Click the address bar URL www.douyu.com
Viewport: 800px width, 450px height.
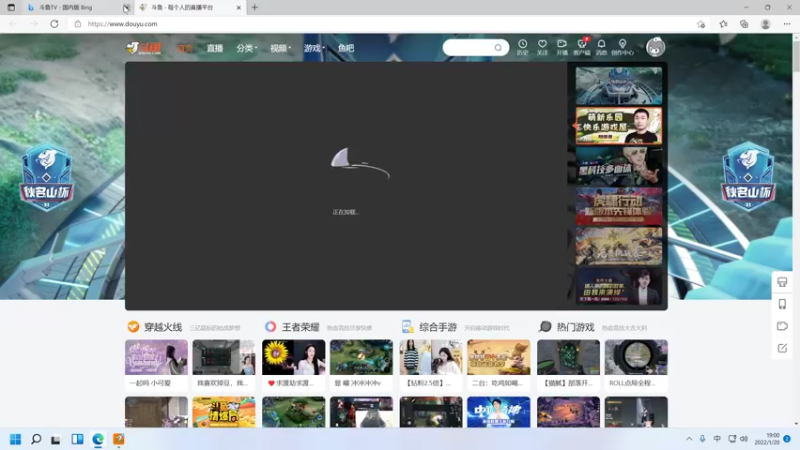click(x=122, y=24)
